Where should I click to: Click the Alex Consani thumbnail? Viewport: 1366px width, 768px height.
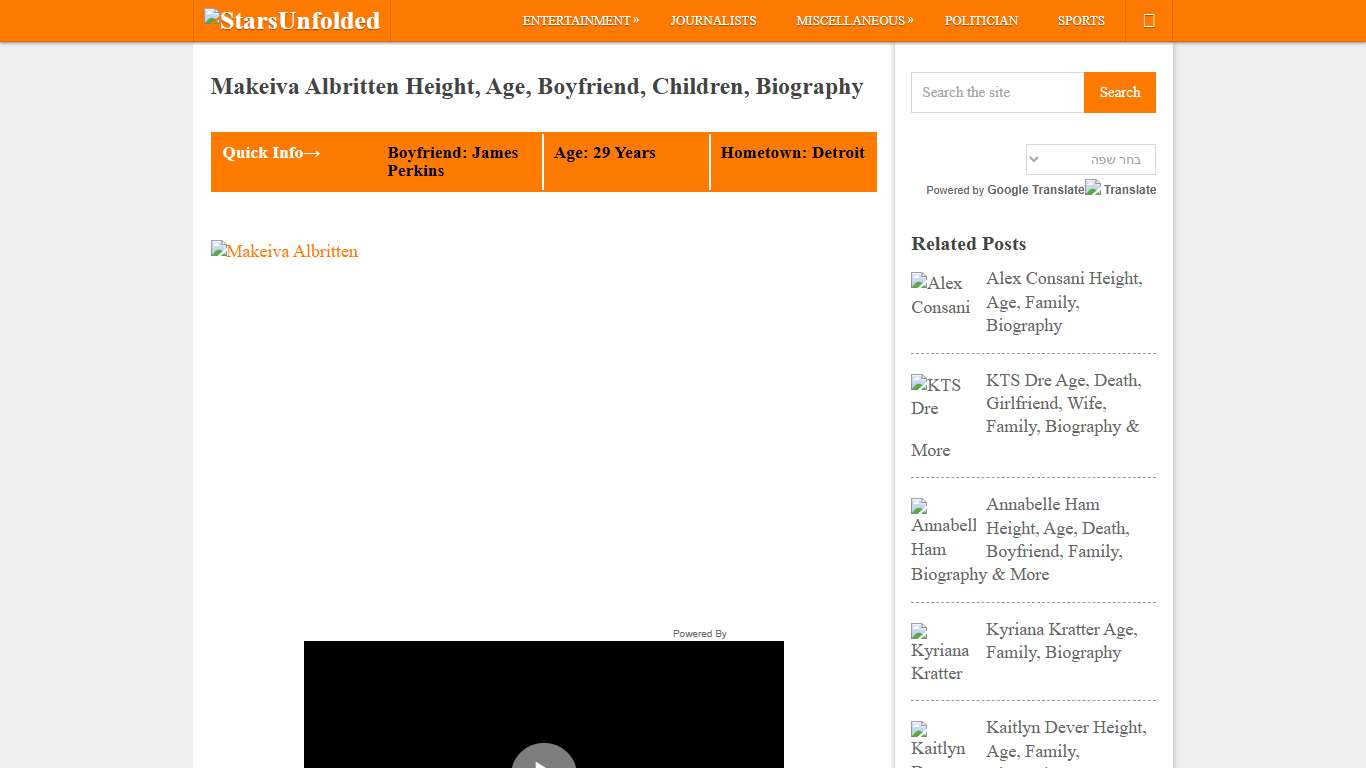pyautogui.click(x=940, y=296)
